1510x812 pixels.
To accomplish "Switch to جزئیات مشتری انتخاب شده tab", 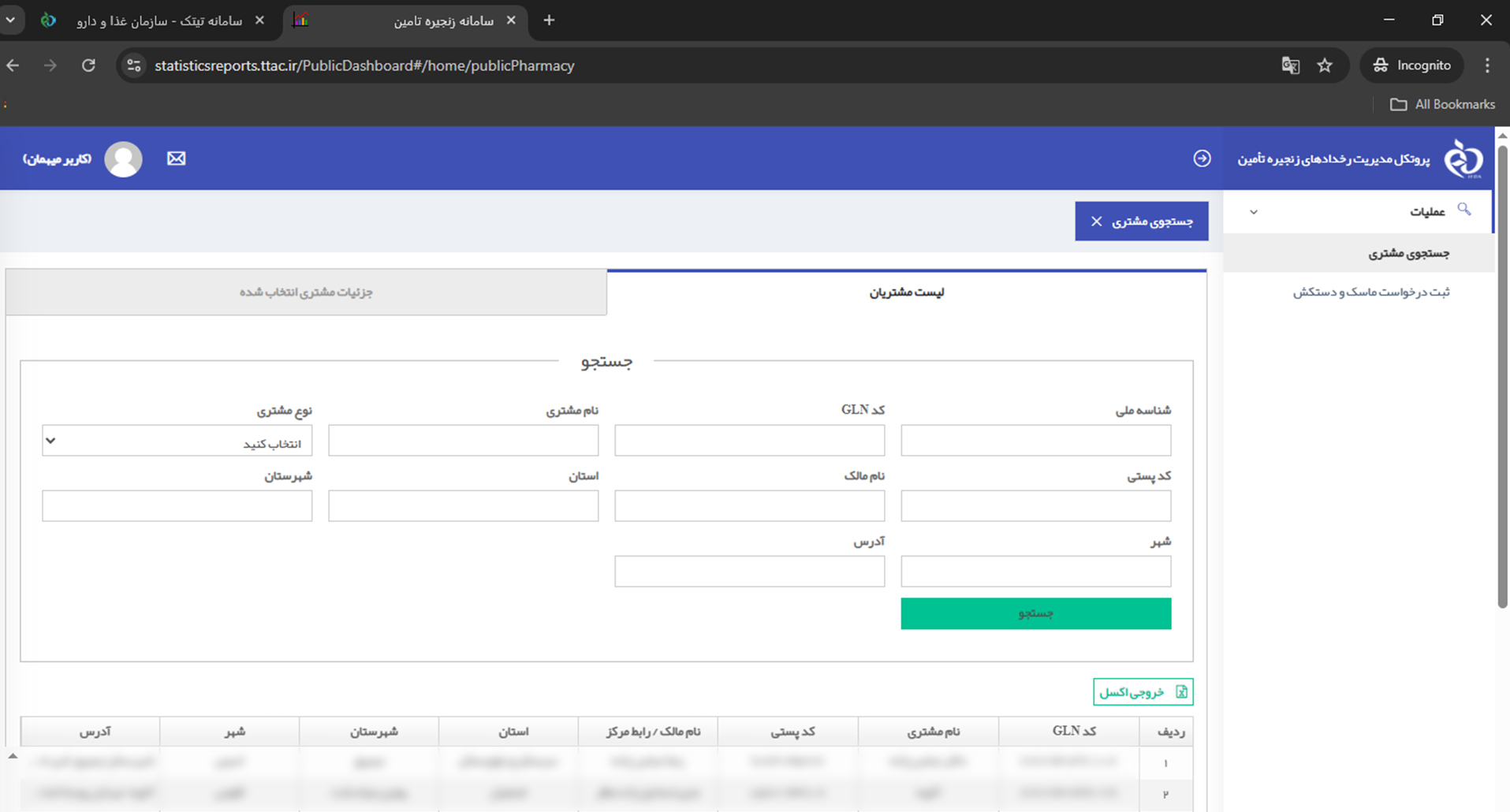I will 306,292.
